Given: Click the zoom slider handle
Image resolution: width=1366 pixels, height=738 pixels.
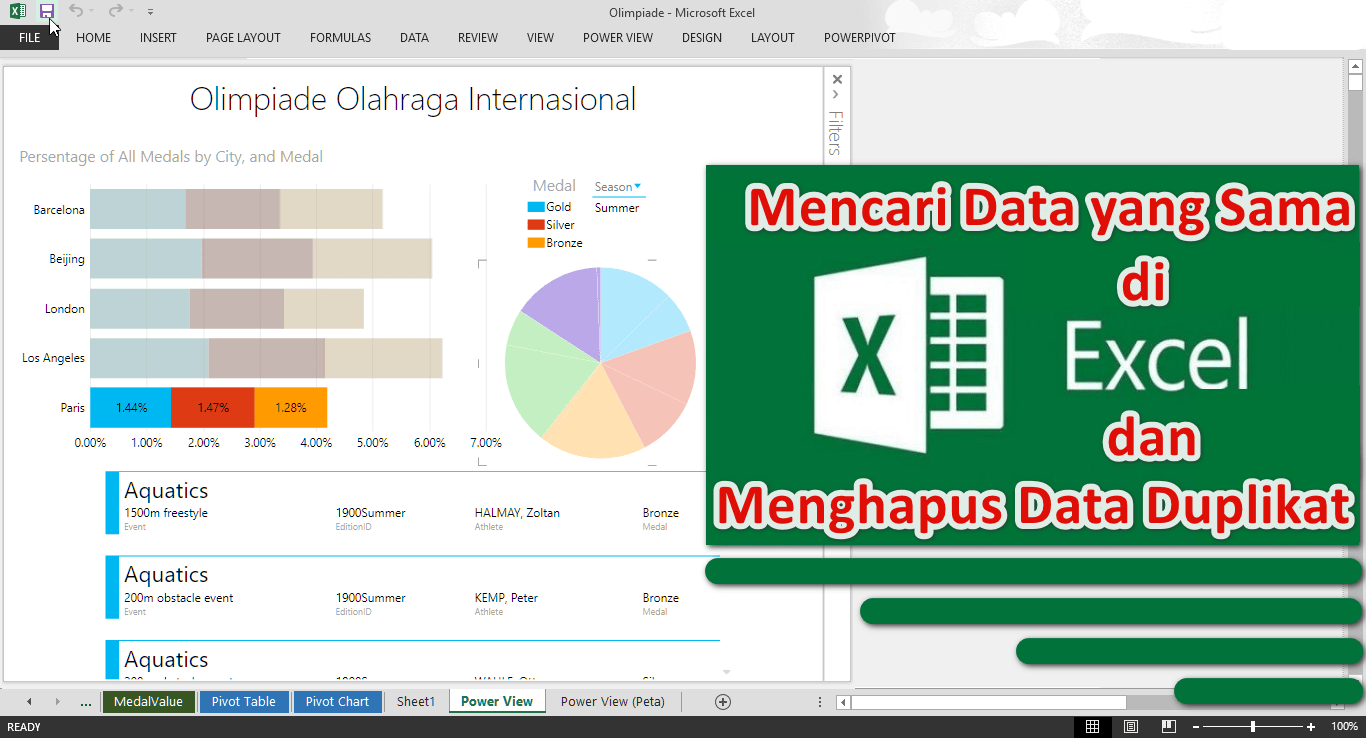Looking at the screenshot, I should click(1253, 727).
